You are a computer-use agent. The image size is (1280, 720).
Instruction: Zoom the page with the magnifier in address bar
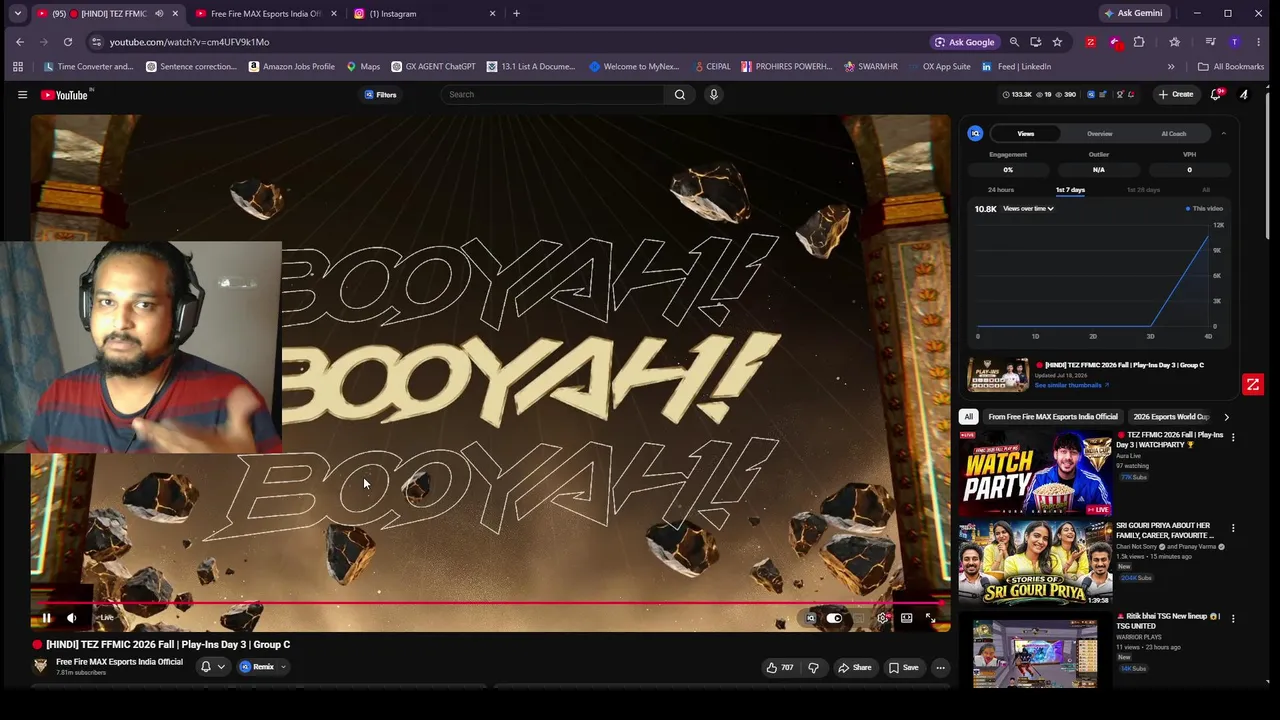coord(1014,42)
